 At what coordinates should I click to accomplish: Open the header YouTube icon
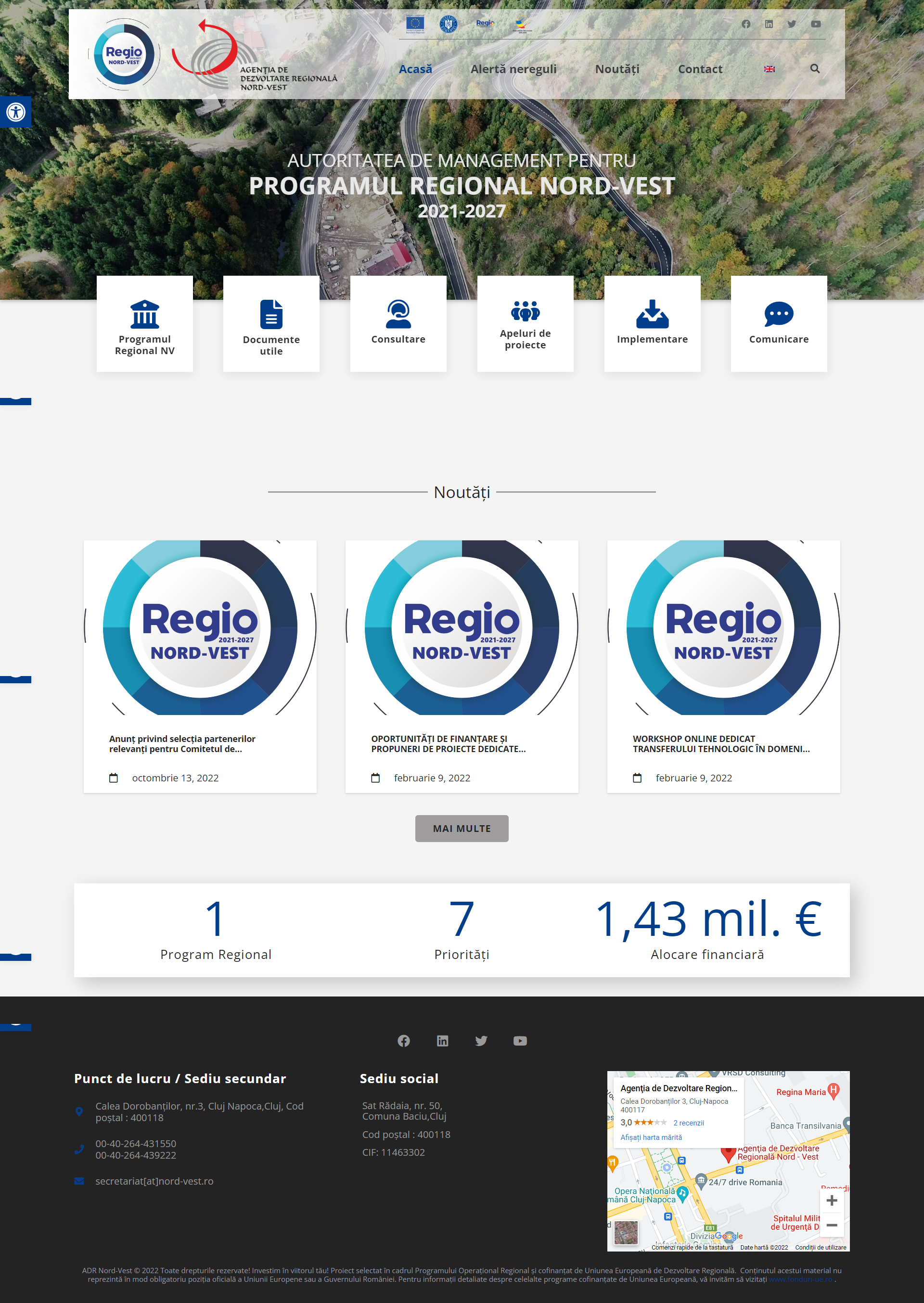(x=816, y=24)
